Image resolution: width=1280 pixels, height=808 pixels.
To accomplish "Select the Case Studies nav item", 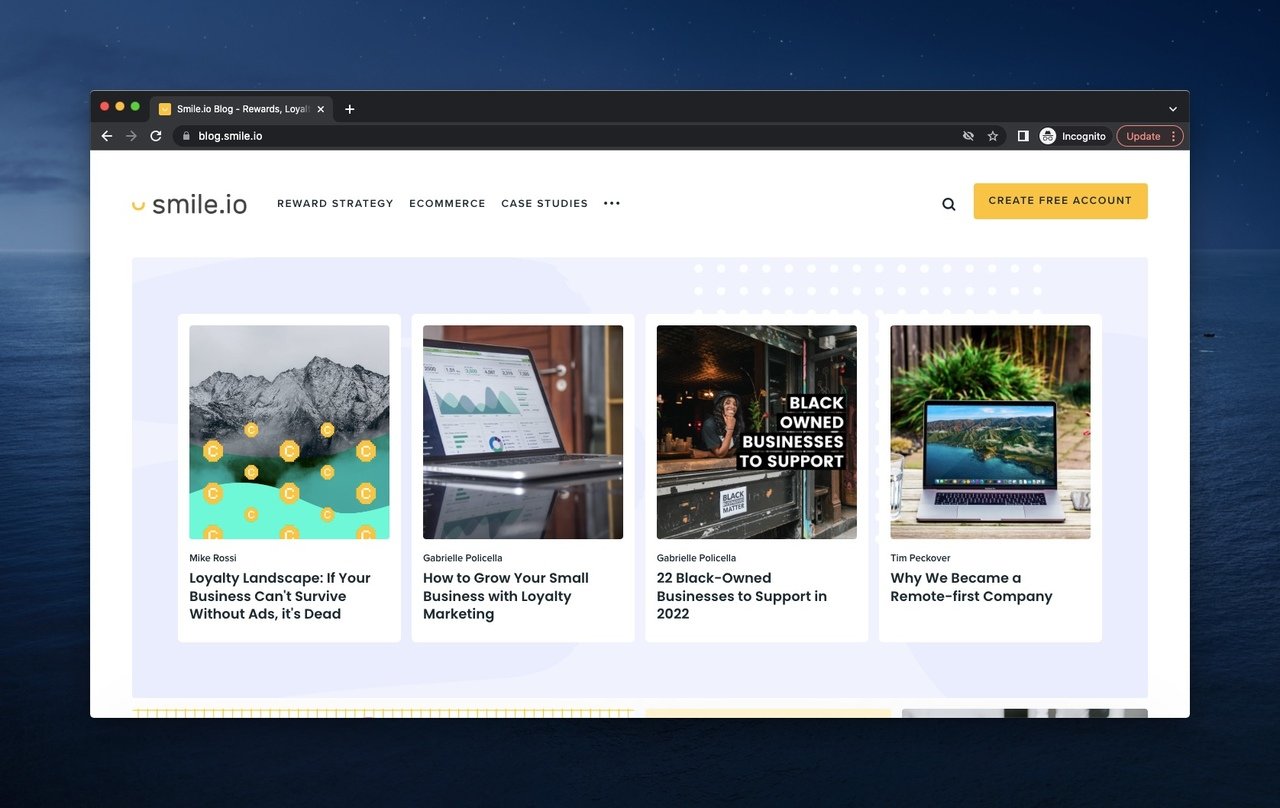I will pyautogui.click(x=544, y=203).
